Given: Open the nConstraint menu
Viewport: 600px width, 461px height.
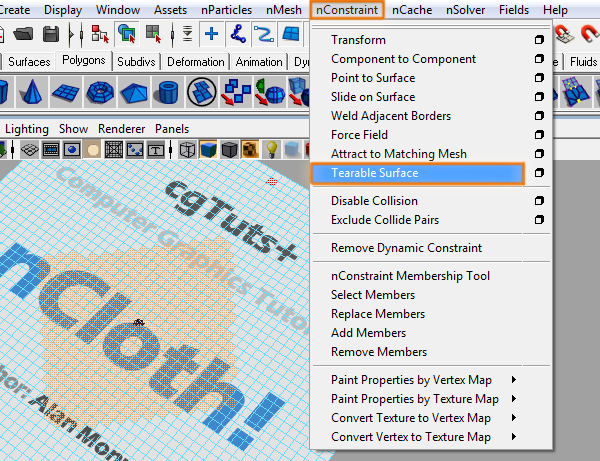Looking at the screenshot, I should coord(347,10).
